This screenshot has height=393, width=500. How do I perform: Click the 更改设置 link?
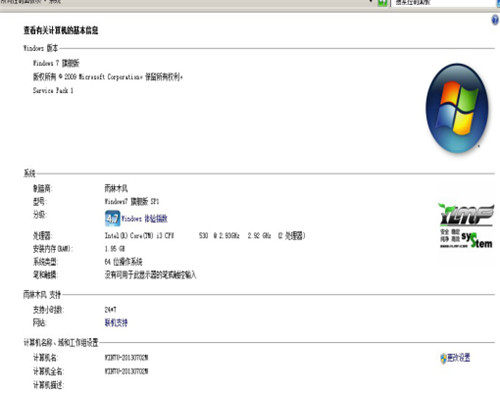pos(458,358)
